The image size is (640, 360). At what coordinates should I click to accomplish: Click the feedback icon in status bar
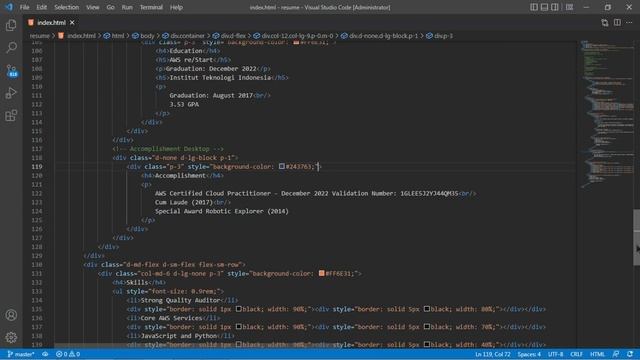(616, 354)
